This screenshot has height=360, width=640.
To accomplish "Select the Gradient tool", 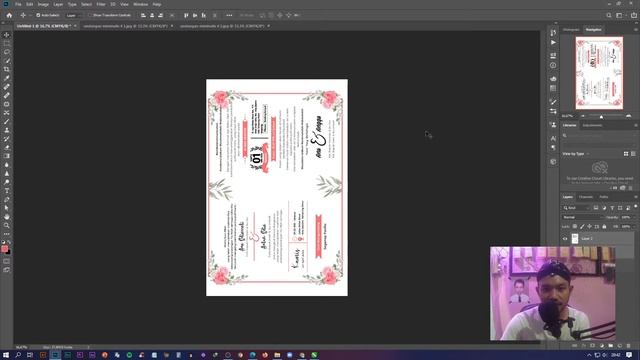I will (x=7, y=156).
